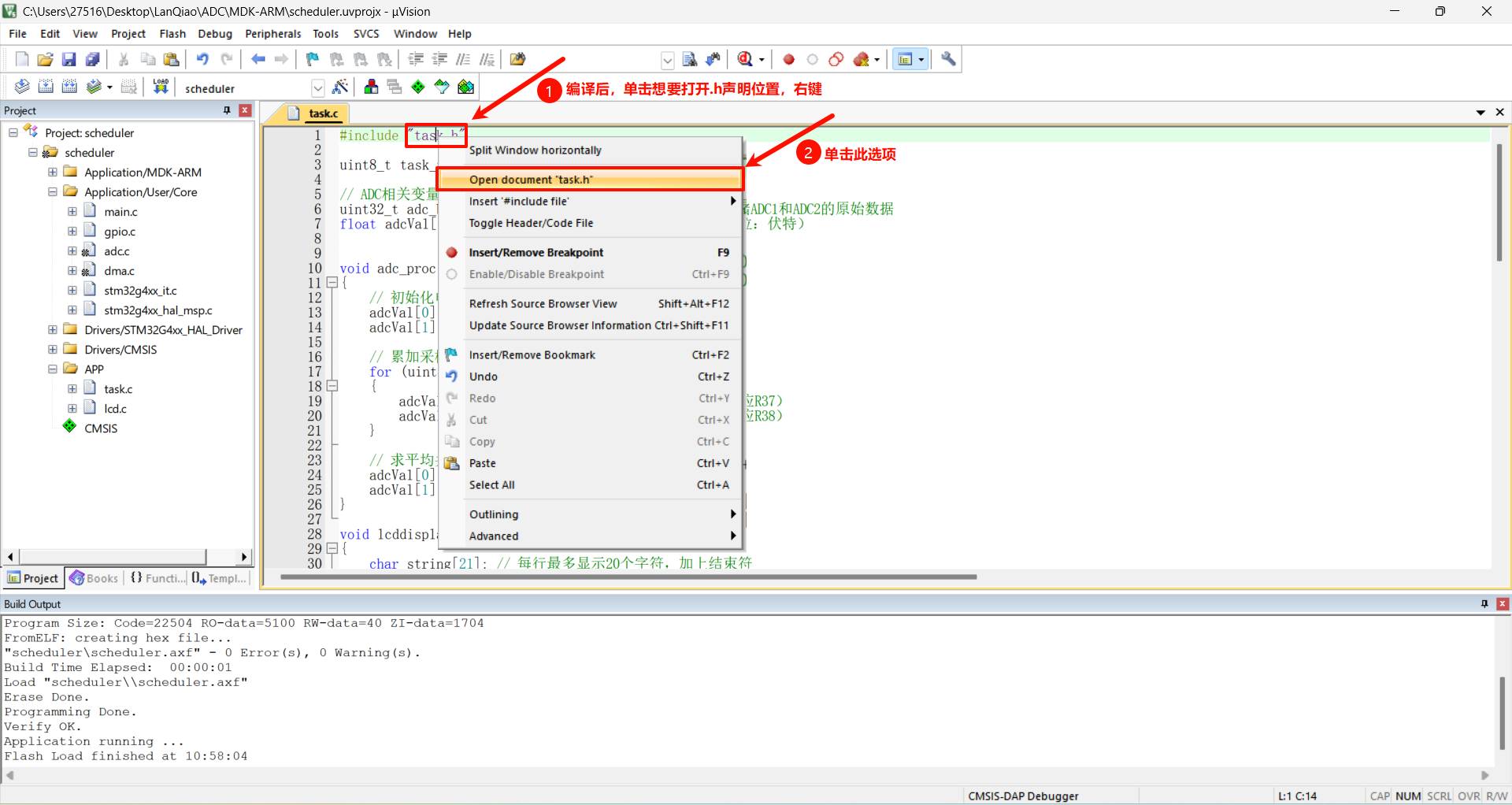Screen dimensions: 1512x805
Task: Click the Undo arrow in the toolbar
Action: [202, 59]
